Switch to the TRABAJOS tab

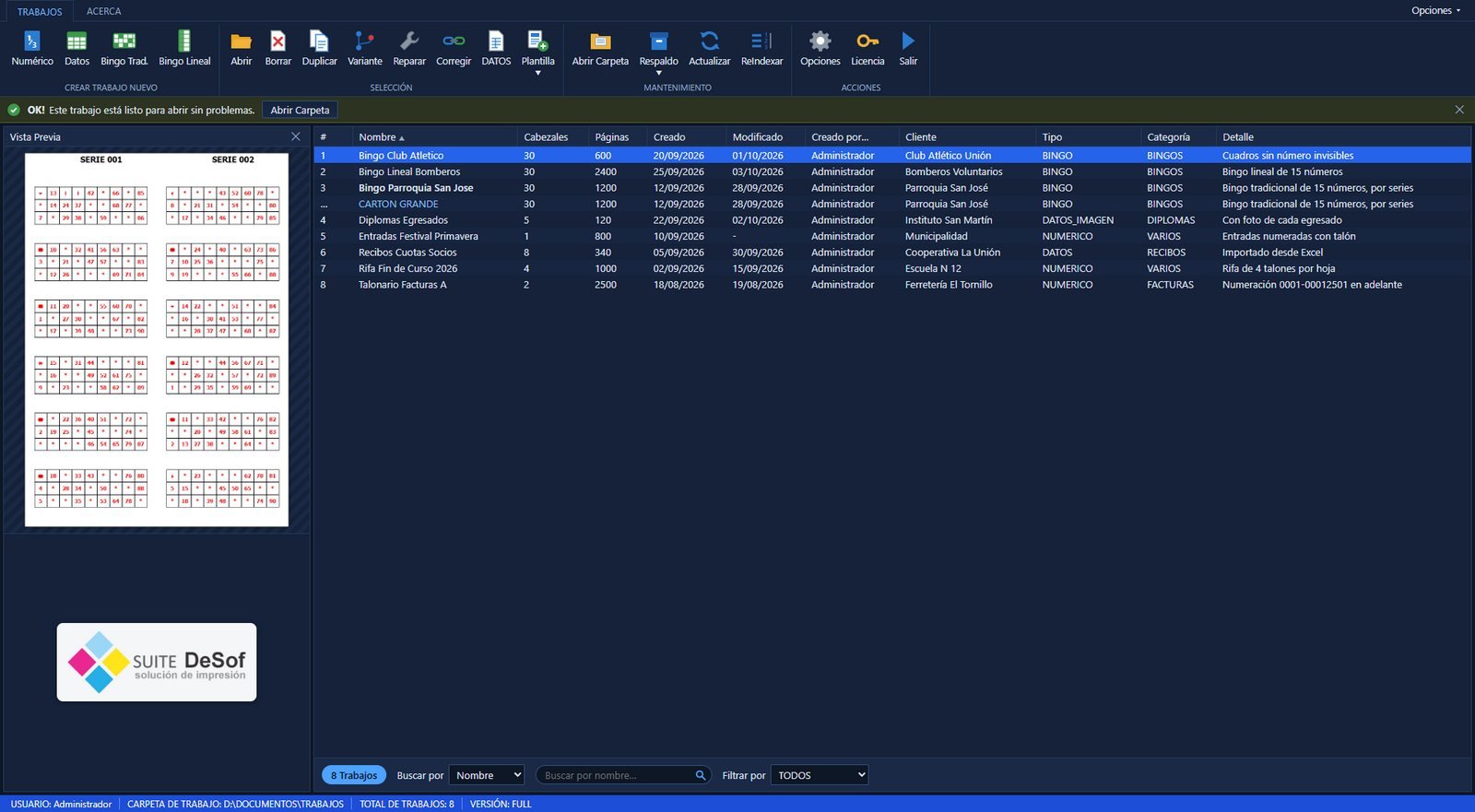(40, 11)
